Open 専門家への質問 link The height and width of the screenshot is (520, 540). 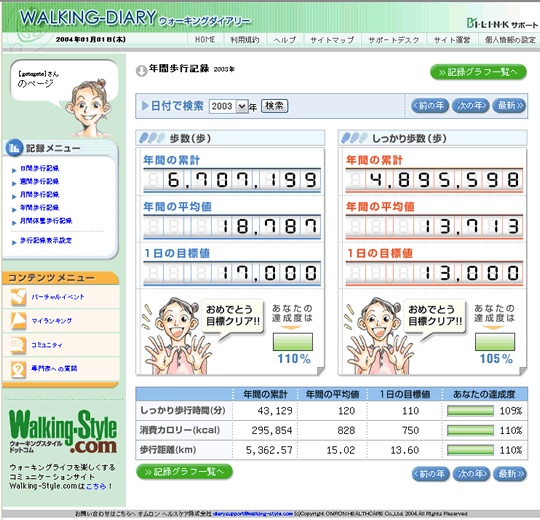54,369
